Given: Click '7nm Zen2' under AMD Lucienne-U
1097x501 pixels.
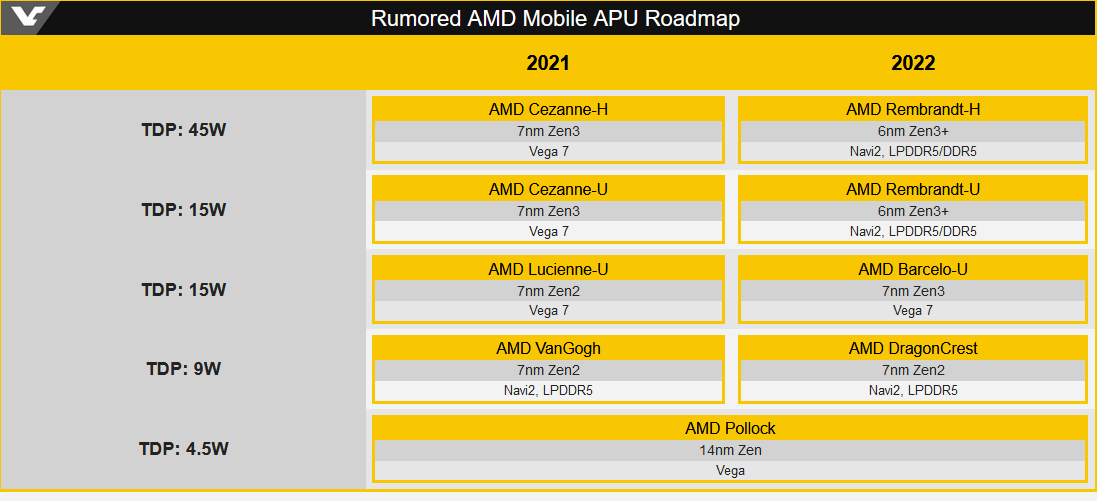Looking at the screenshot, I should (x=548, y=290).
